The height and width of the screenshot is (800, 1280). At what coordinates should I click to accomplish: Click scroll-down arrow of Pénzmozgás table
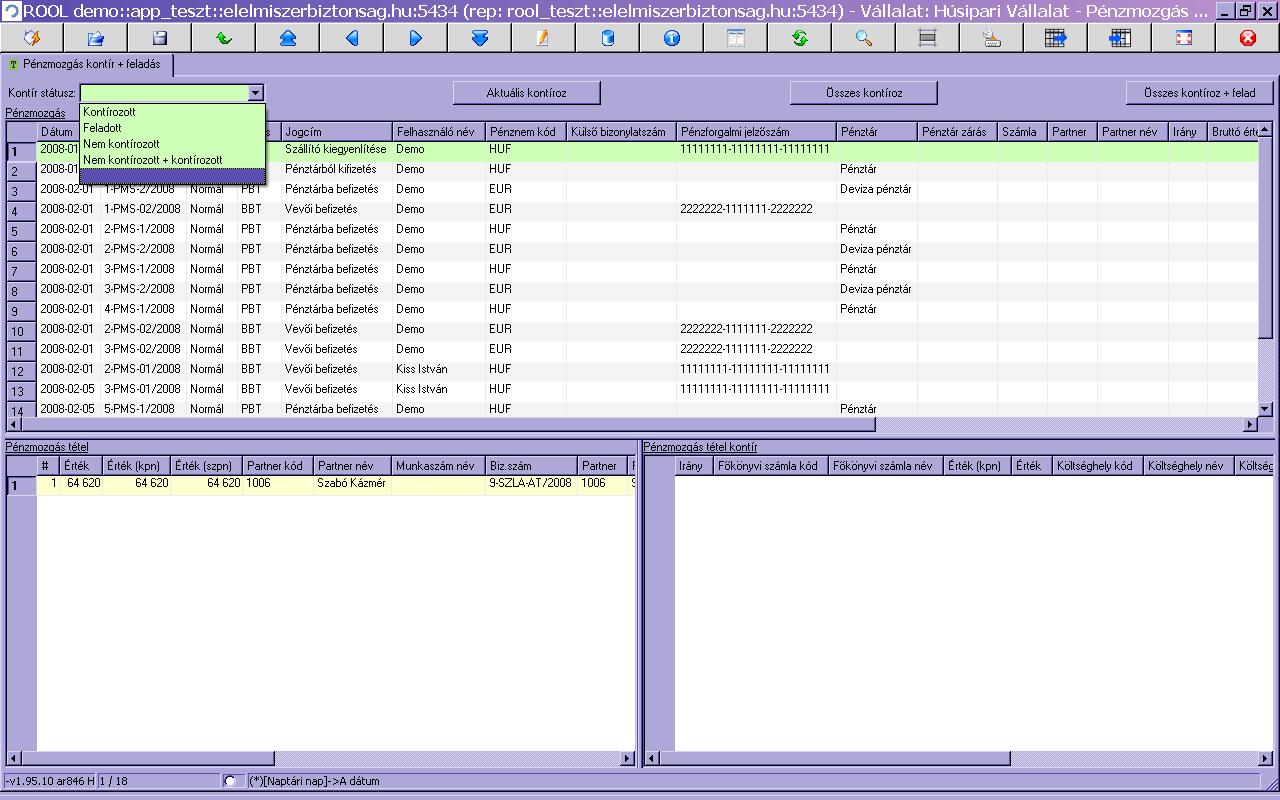tap(1265, 409)
